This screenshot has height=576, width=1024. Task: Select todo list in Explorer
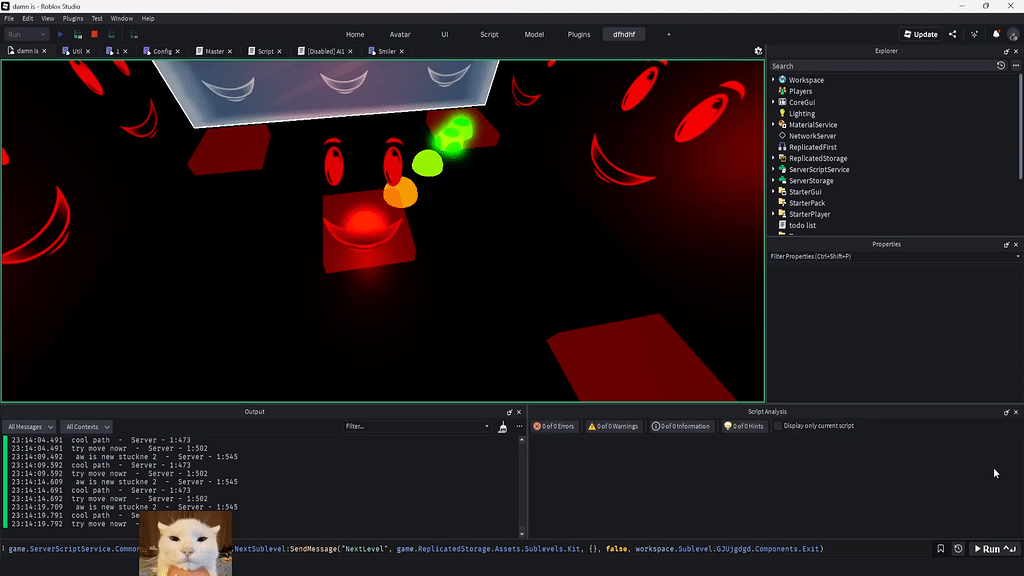point(802,225)
